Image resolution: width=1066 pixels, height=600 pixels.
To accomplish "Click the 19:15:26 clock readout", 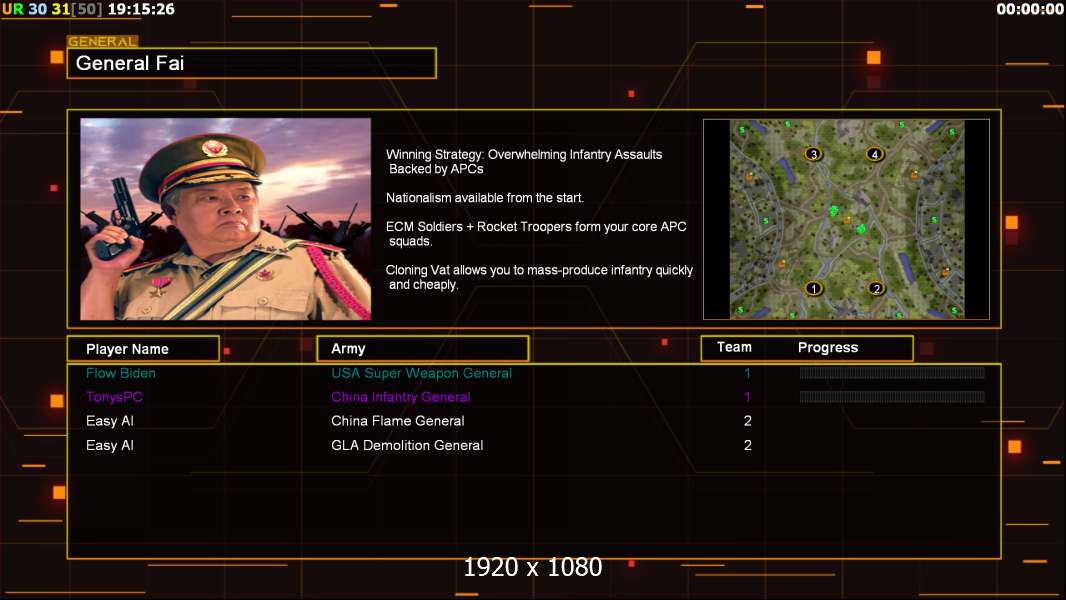I will click(141, 10).
